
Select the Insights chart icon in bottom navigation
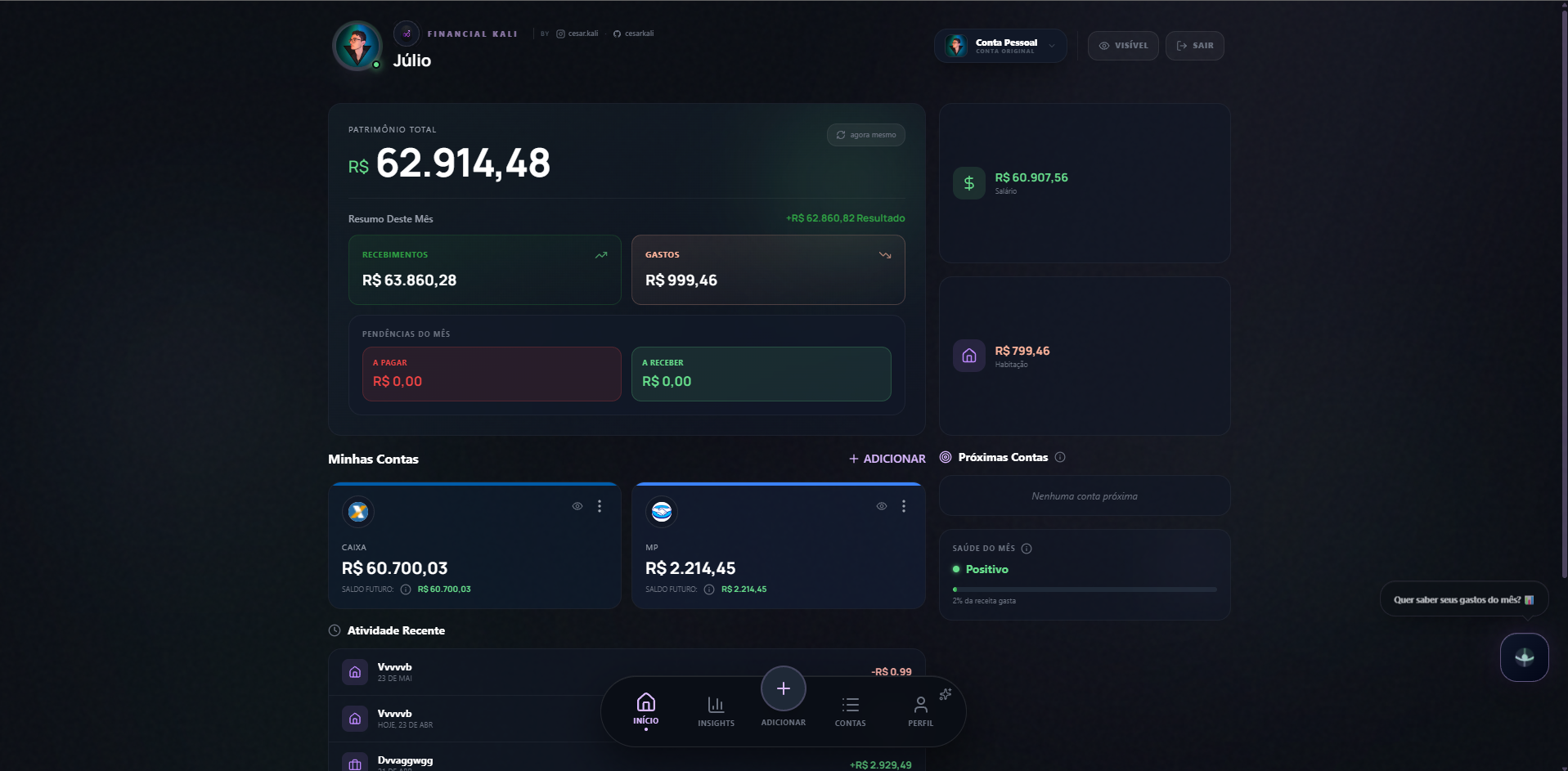pos(716,705)
